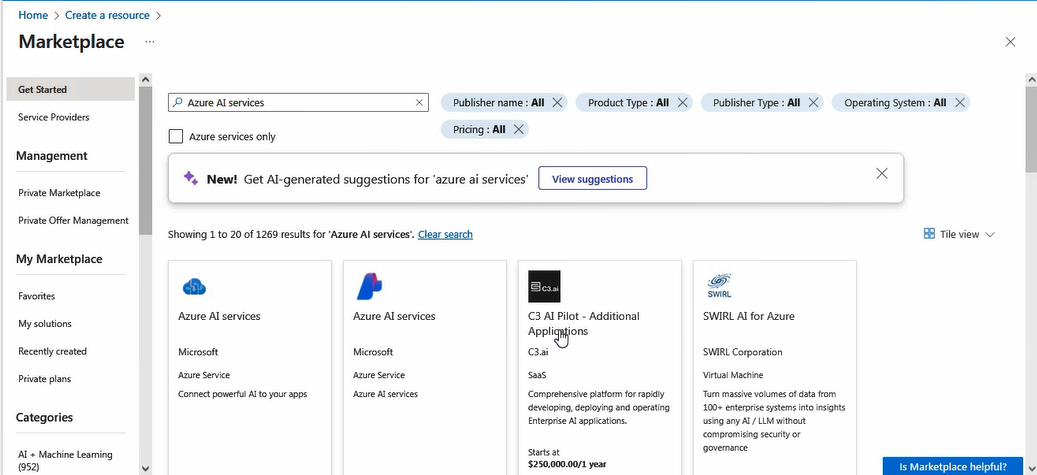Open the cloud-icon Azure AI services logo
The width and height of the screenshot is (1037, 475).
(194, 286)
